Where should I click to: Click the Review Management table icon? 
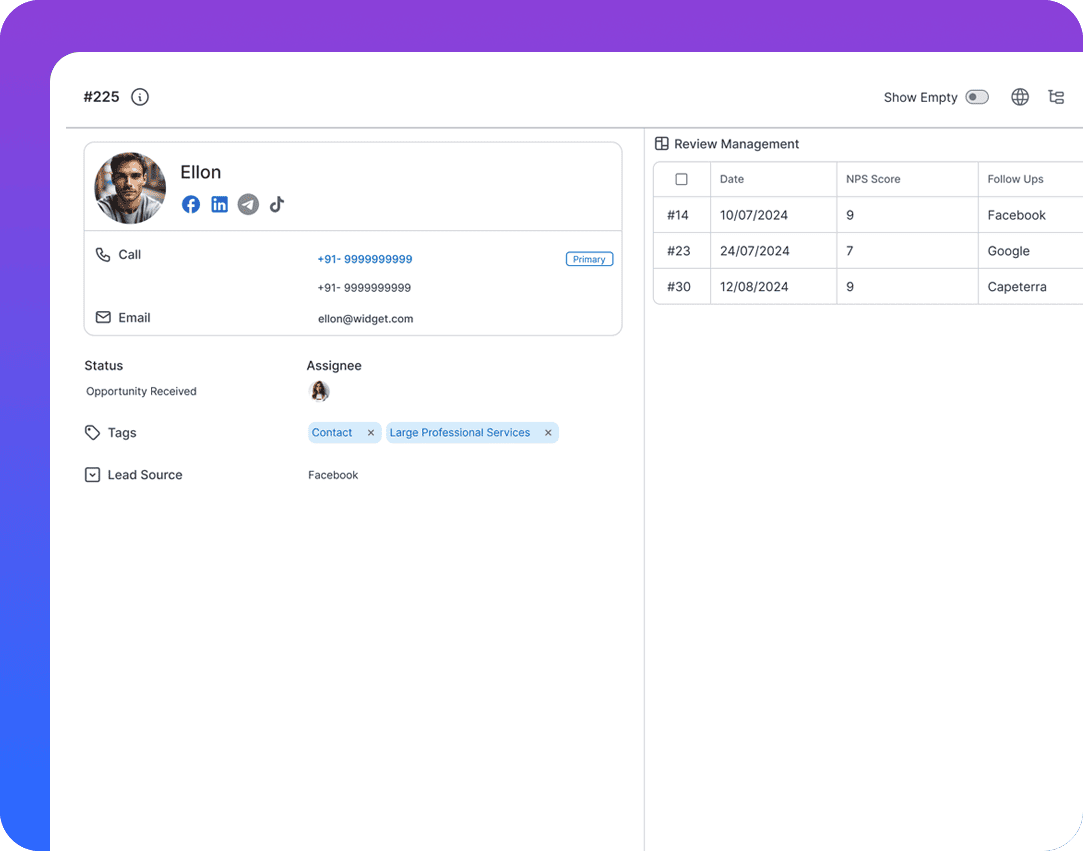662,144
